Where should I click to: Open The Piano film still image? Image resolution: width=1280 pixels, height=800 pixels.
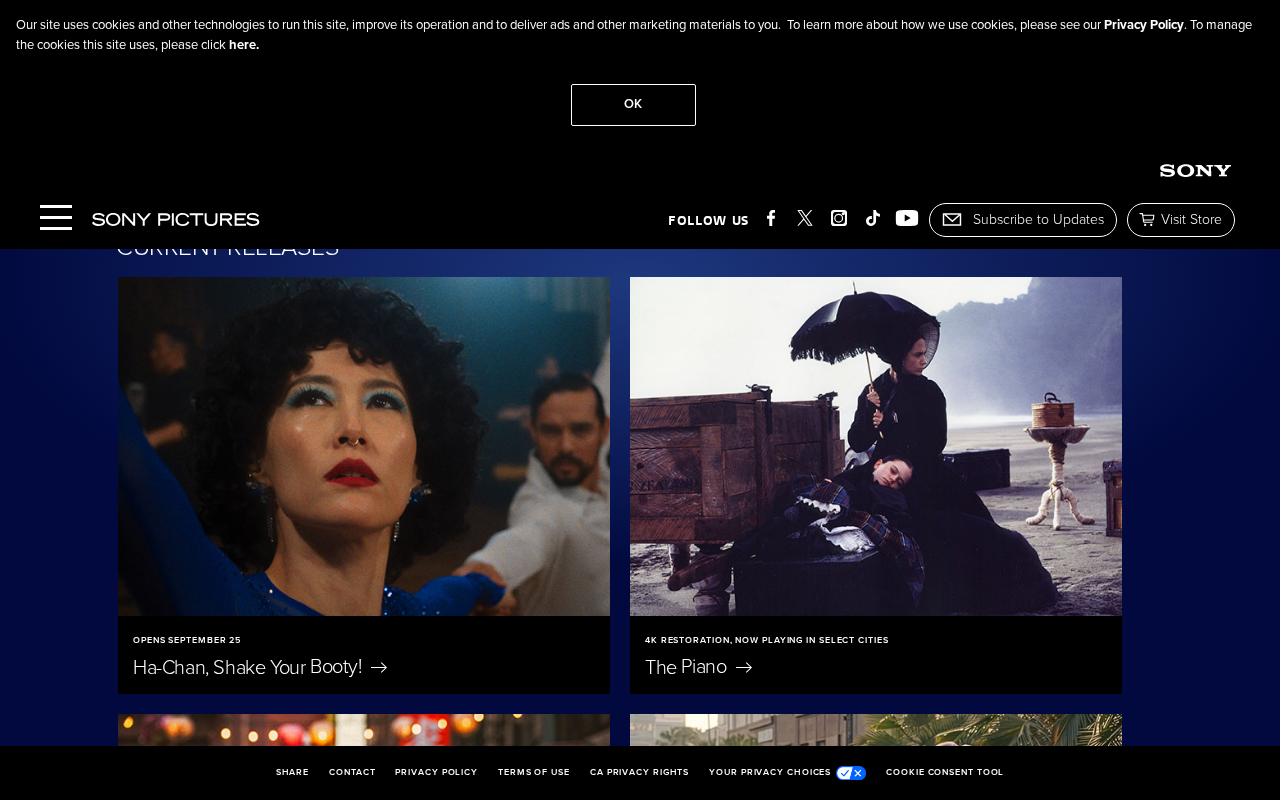[876, 446]
